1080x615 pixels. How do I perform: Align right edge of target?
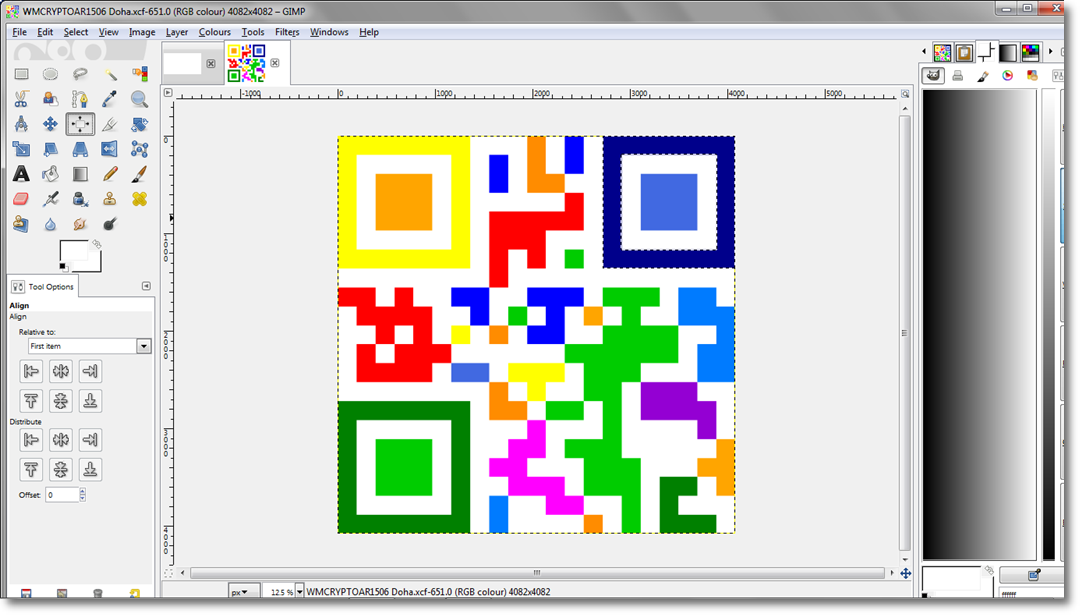90,371
